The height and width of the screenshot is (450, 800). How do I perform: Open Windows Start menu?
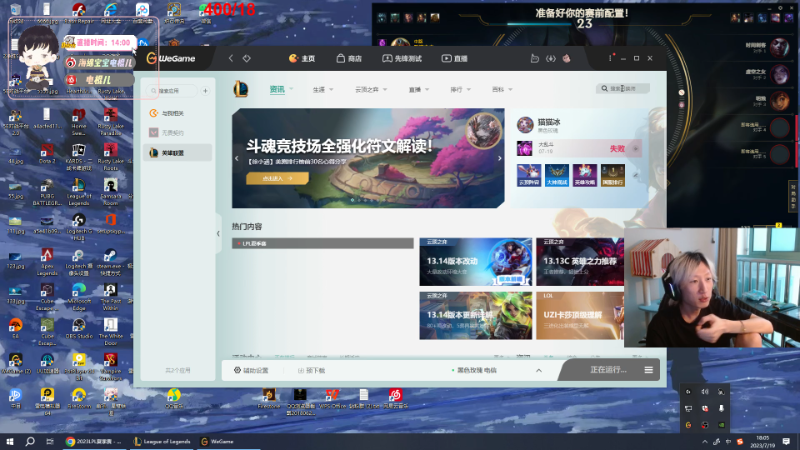point(10,441)
